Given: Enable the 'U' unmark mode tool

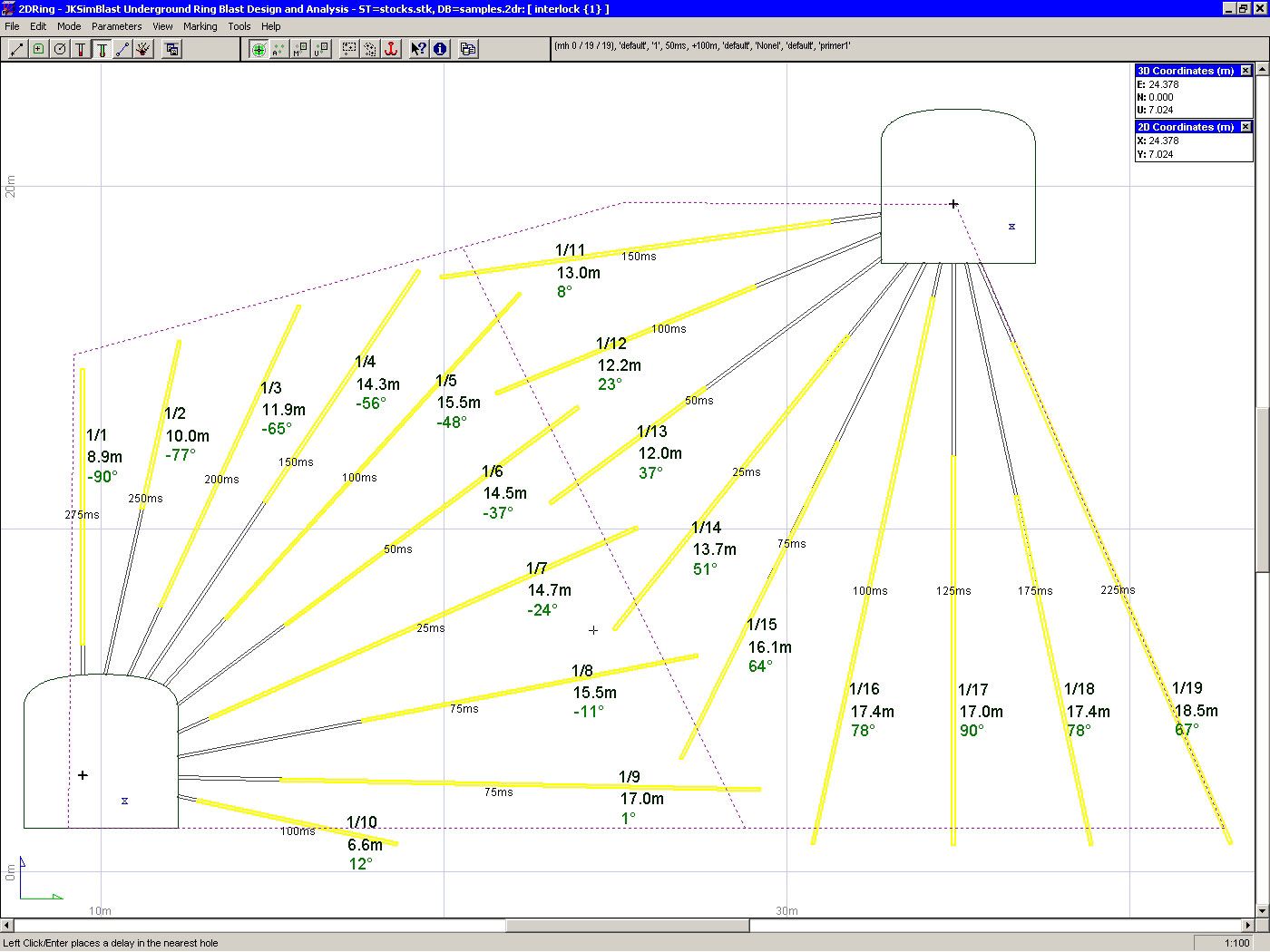Looking at the screenshot, I should [x=321, y=49].
